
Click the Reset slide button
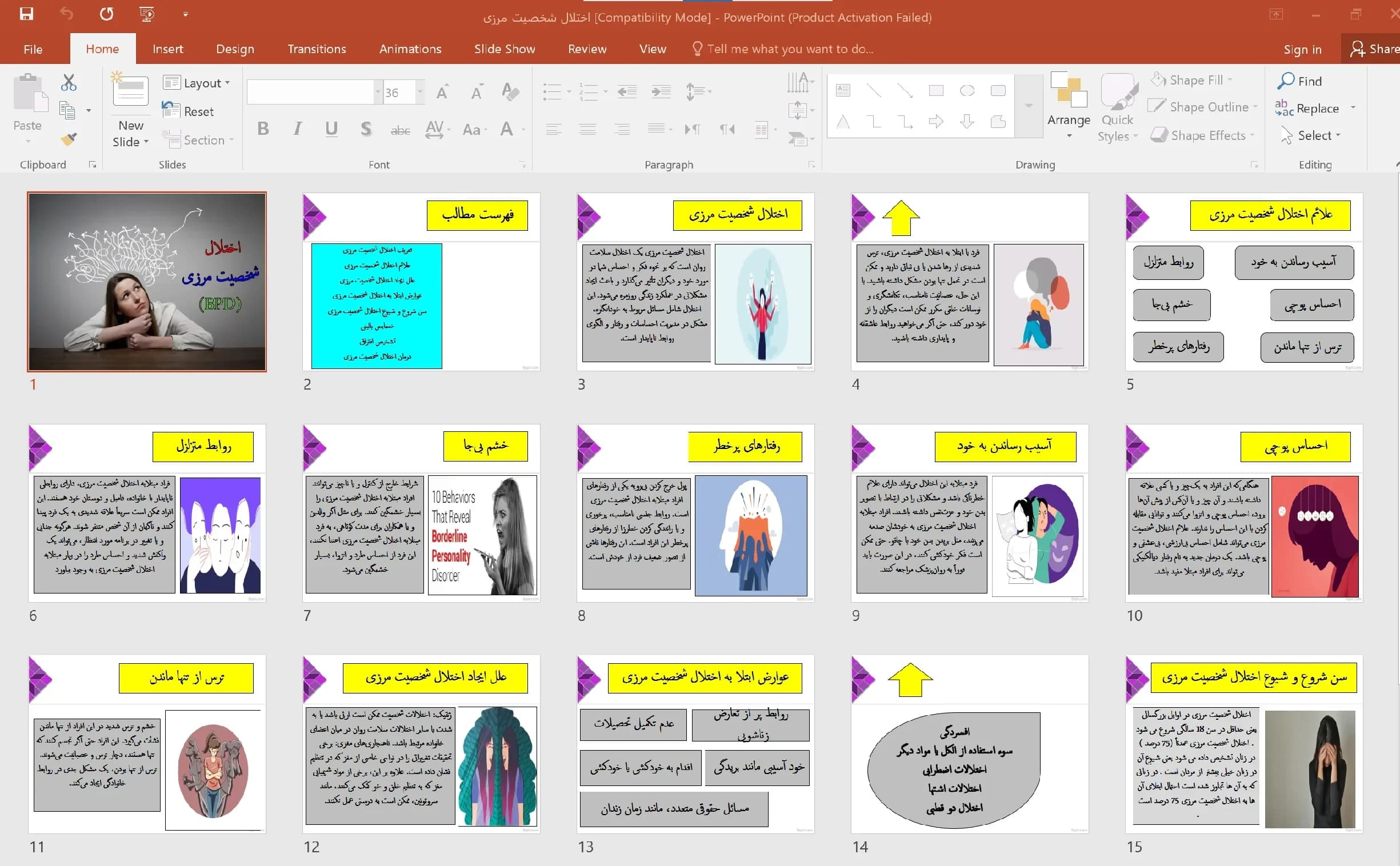click(188, 111)
